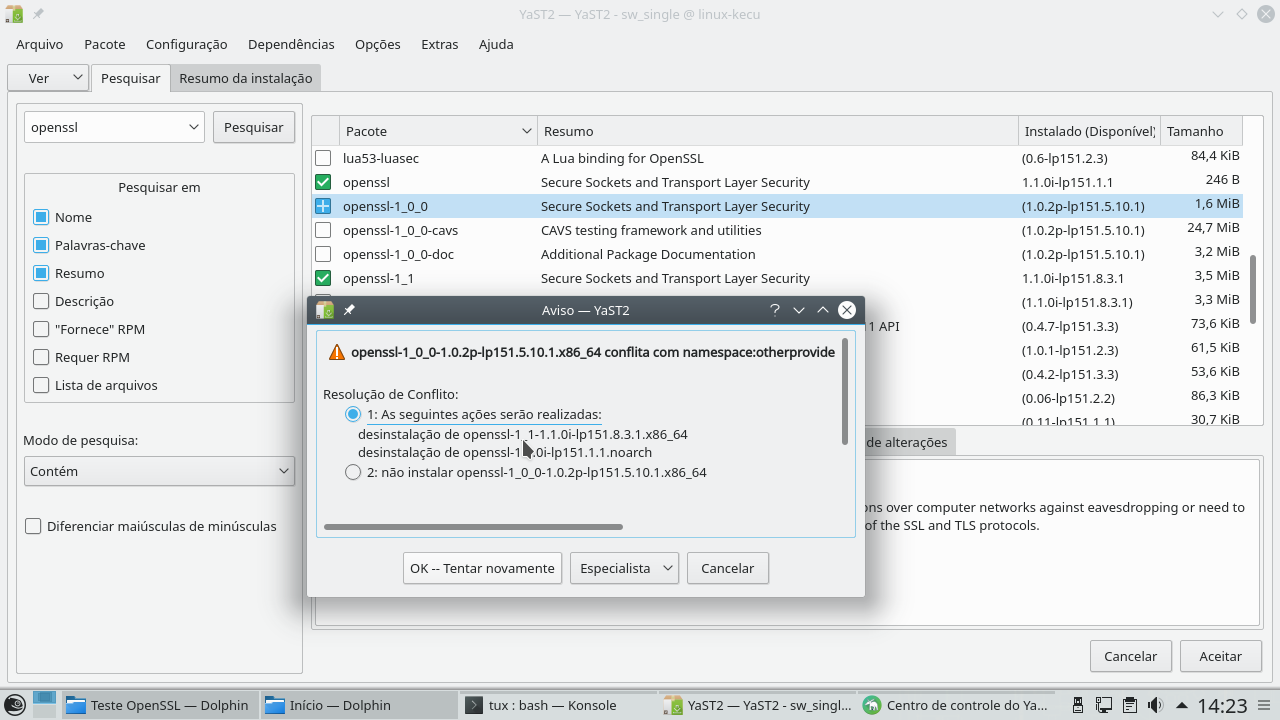The height and width of the screenshot is (720, 1280).
Task: Click the green installed status icon of openssl-1_1
Action: [323, 278]
